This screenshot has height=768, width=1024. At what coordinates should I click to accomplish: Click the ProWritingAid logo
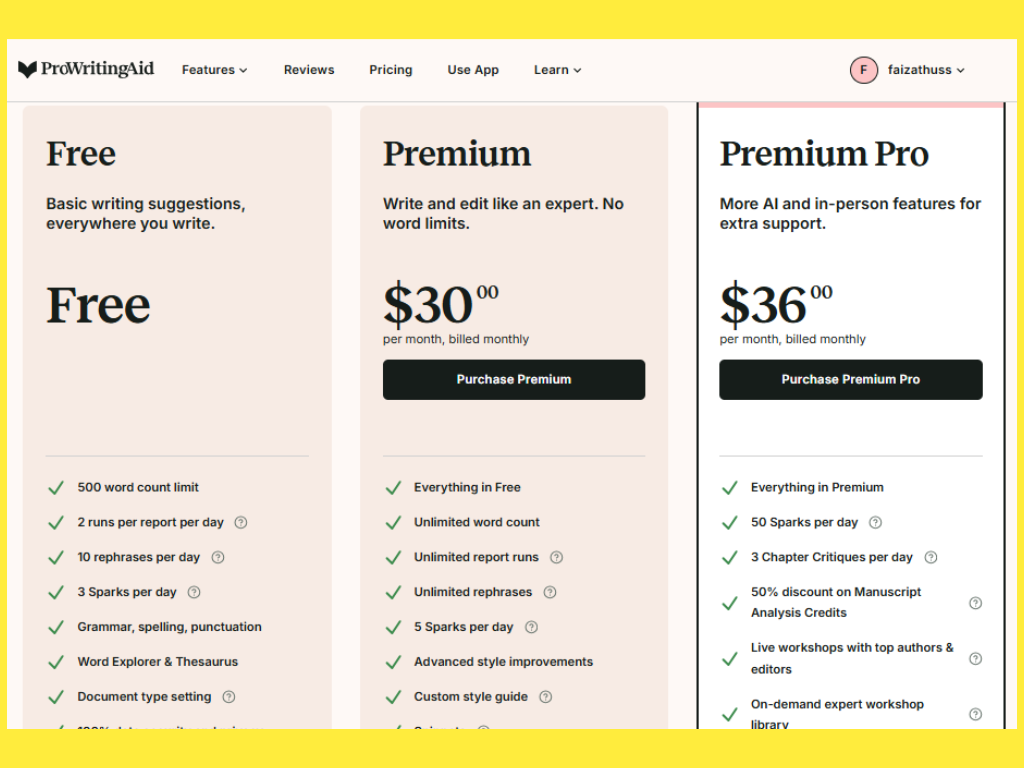[86, 69]
